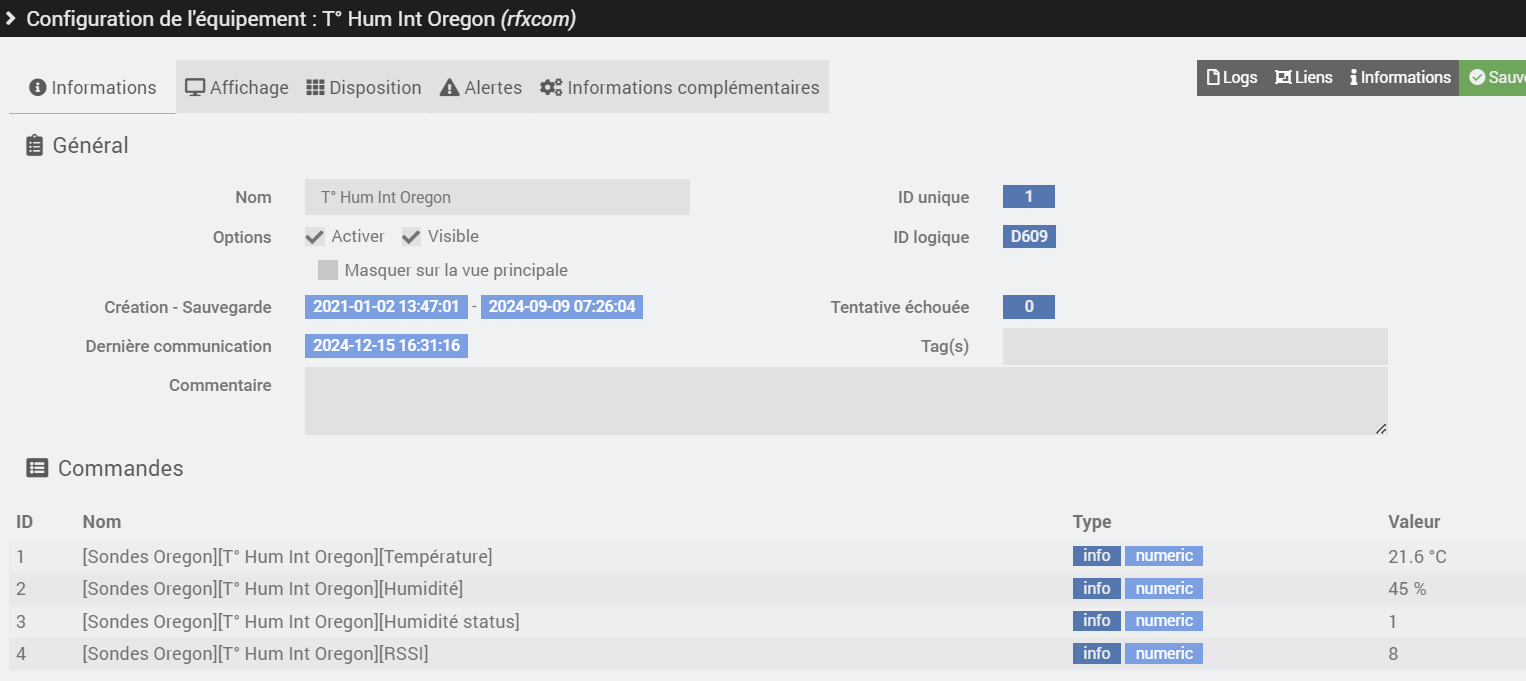Click inside the Commentaire text area
Screen dimensions: 1526x681
(845, 401)
